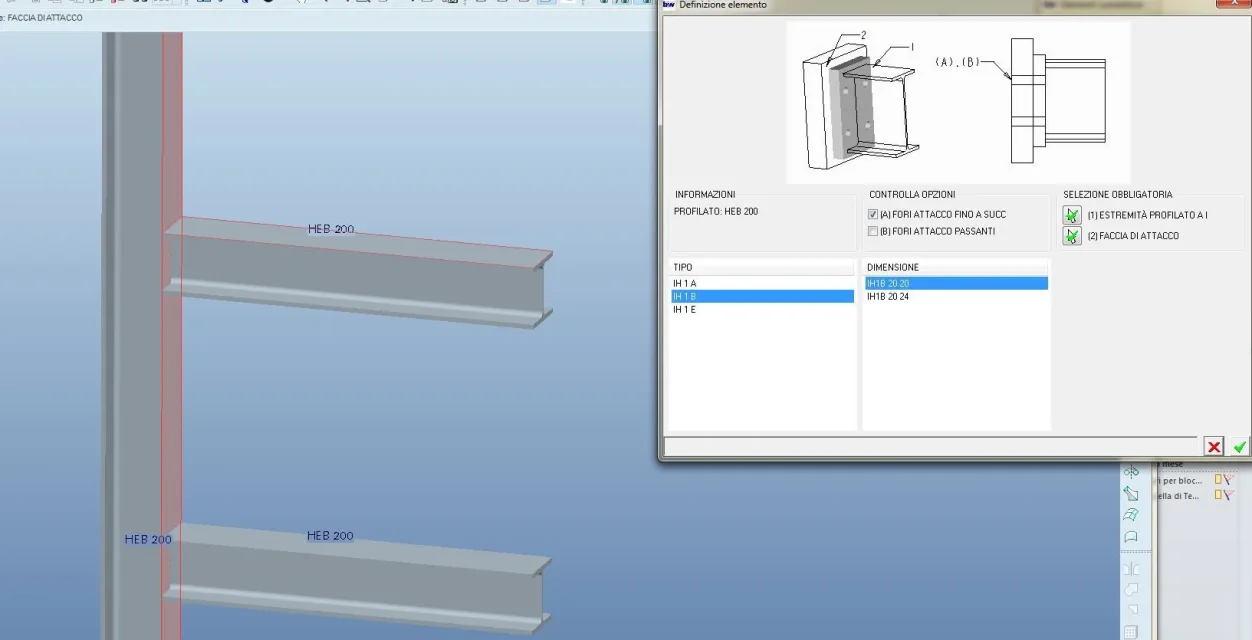Click the upper HEB 200 beam in viewport

click(358, 275)
